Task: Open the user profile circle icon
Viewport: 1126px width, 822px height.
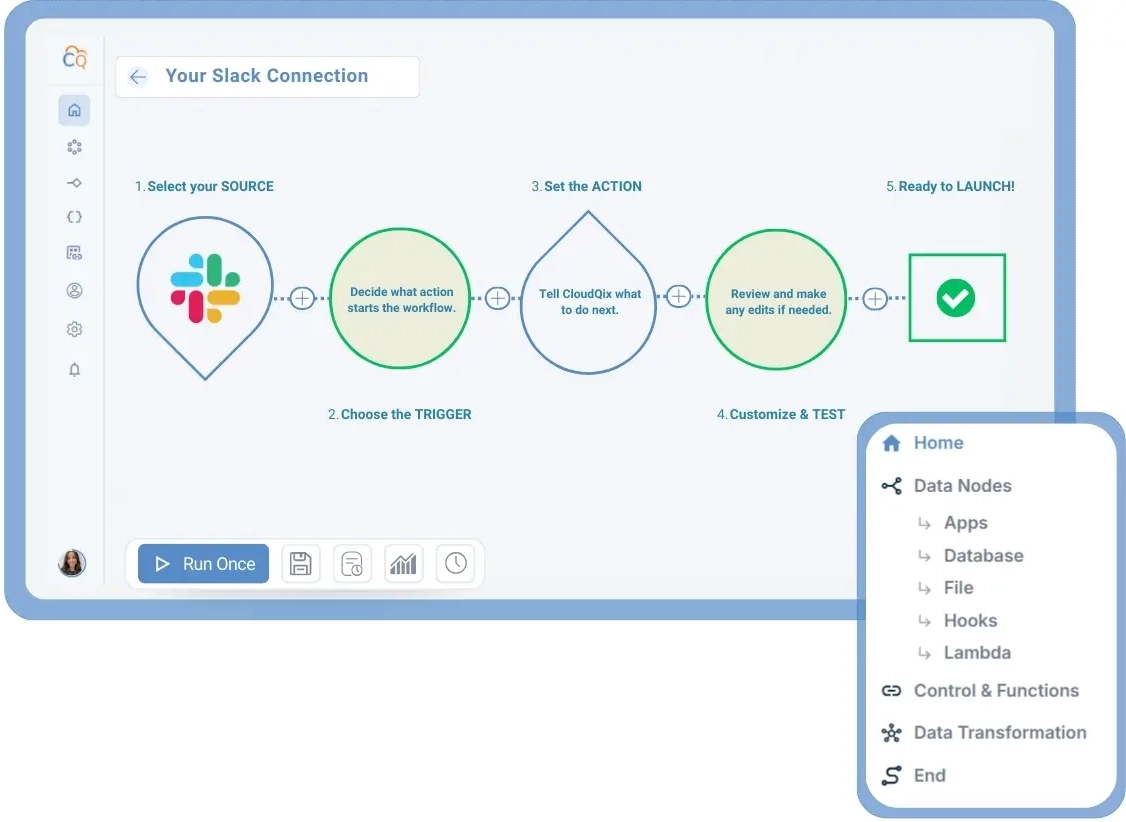Action: pyautogui.click(x=74, y=291)
